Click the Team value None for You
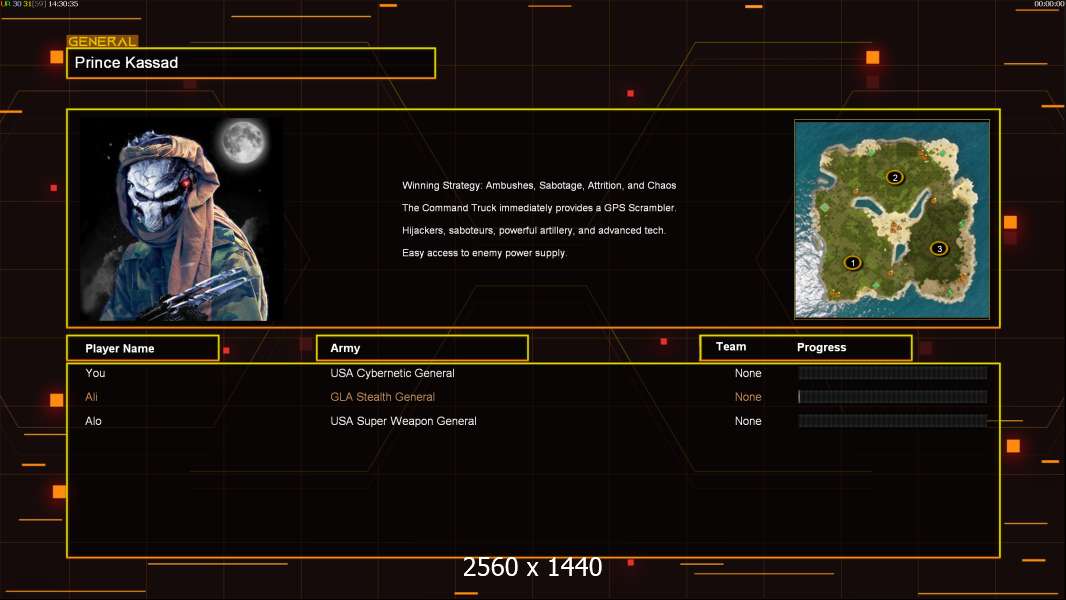This screenshot has height=600, width=1066. pyautogui.click(x=748, y=373)
